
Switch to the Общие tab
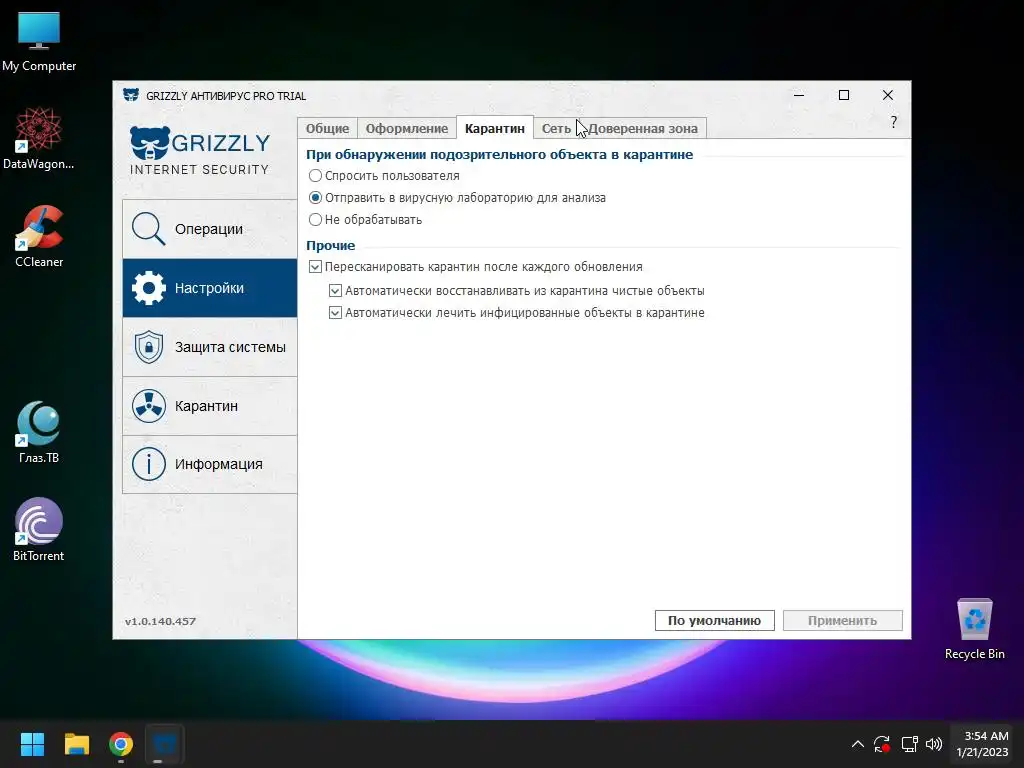(327, 128)
